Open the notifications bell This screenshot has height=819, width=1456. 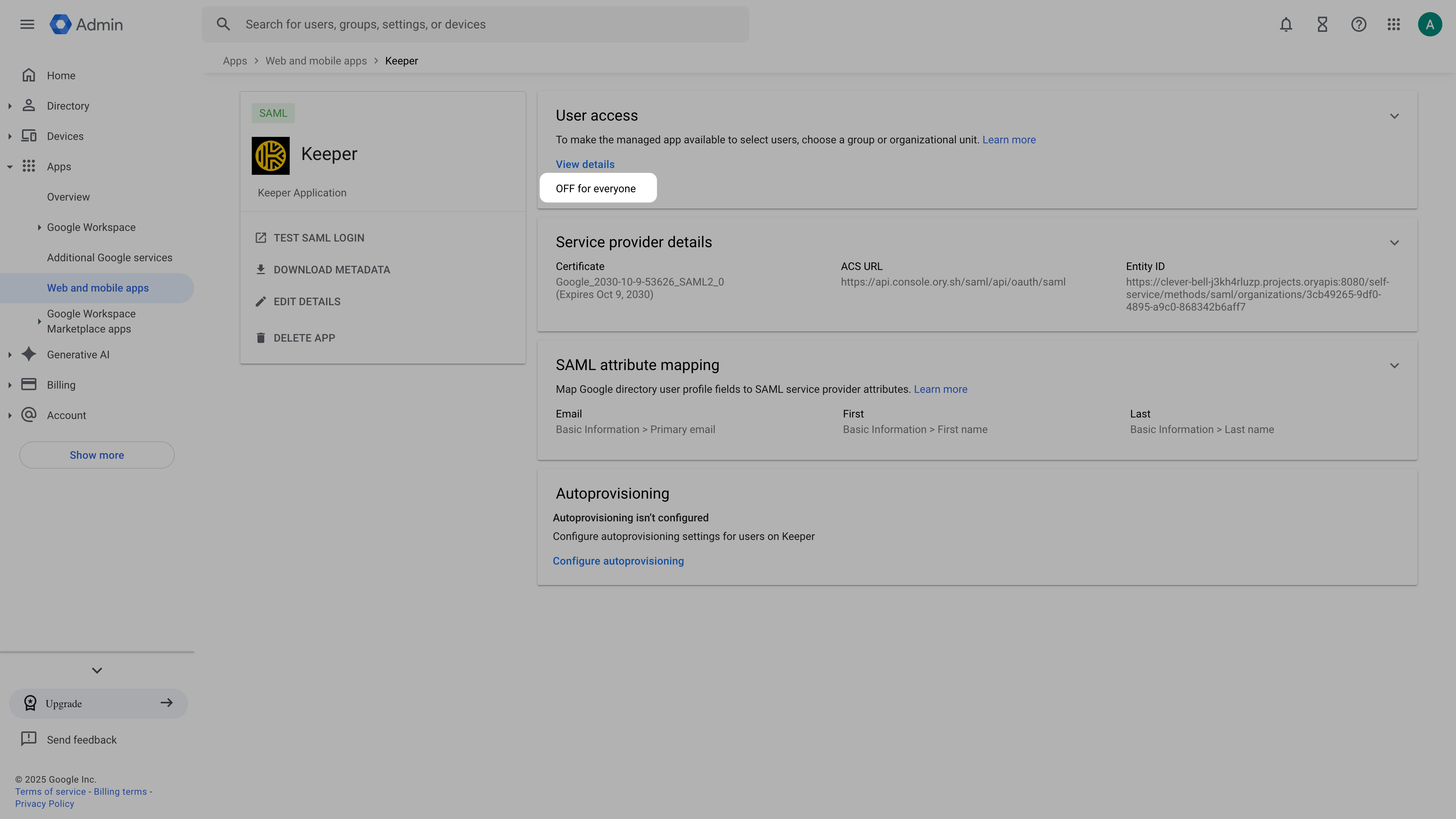tap(1286, 24)
